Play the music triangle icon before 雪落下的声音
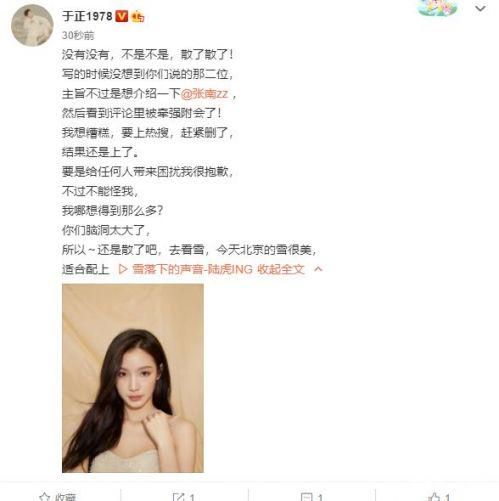 pos(123,269)
